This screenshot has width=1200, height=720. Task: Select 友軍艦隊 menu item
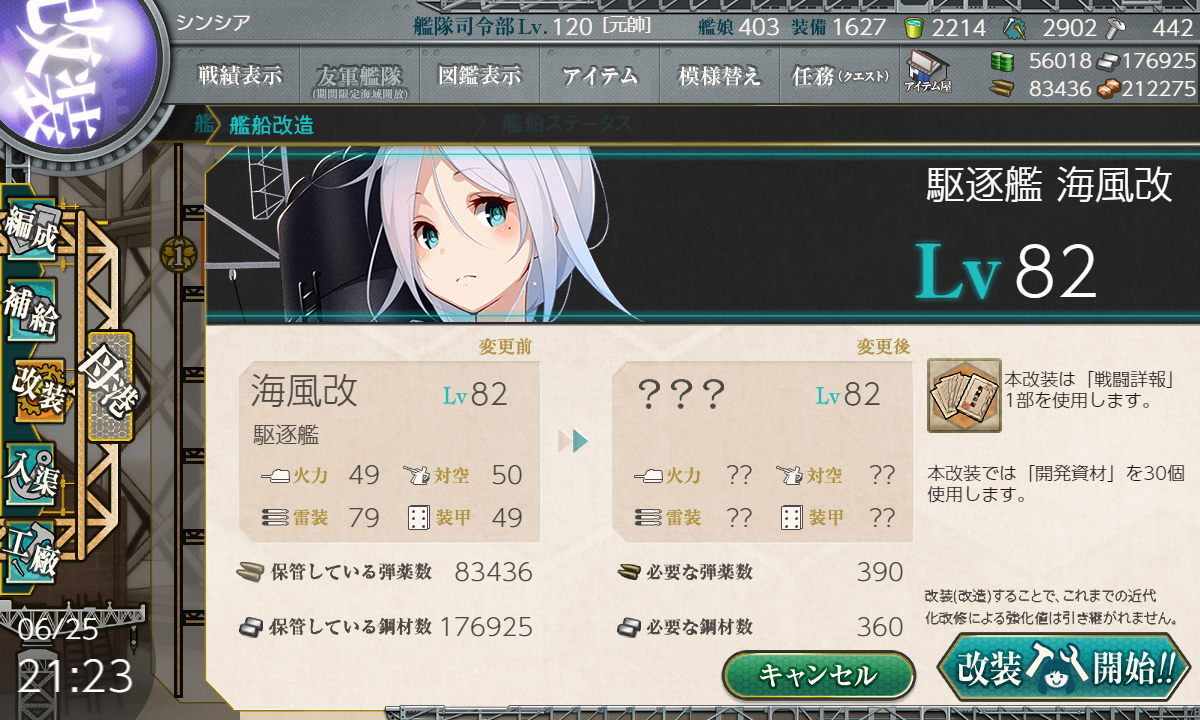click(358, 76)
